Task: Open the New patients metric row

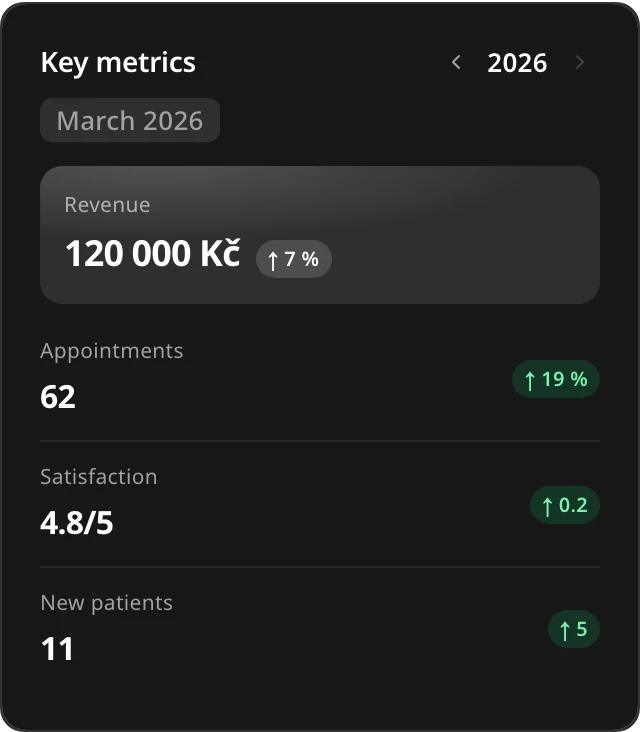Action: tap(320, 628)
